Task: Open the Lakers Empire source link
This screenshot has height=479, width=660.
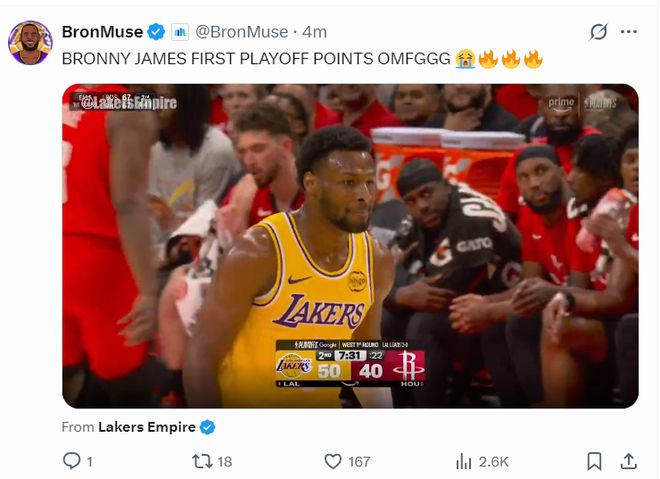Action: coord(147,427)
